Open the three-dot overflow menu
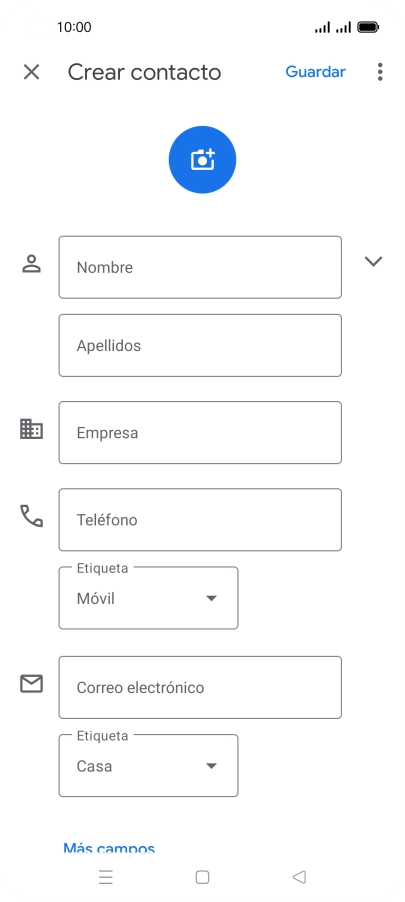Image resolution: width=405 pixels, height=902 pixels. pos(380,72)
